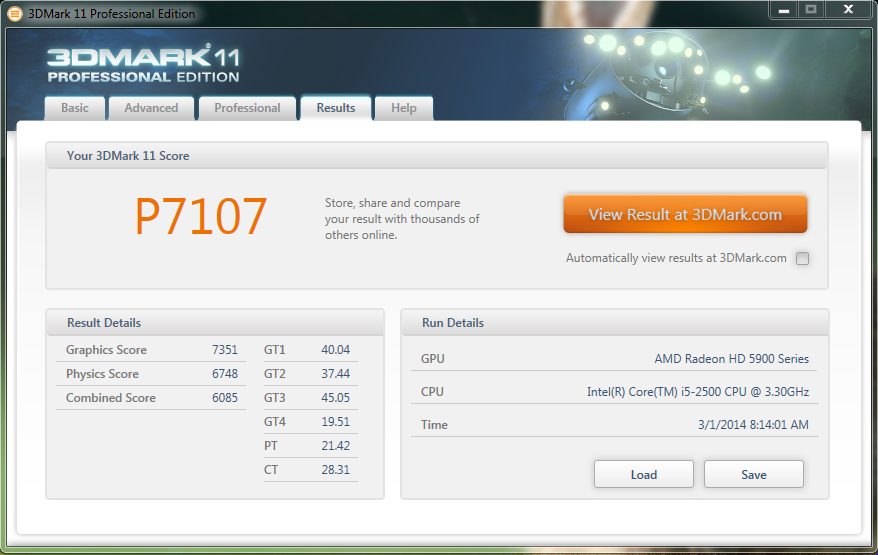This screenshot has height=555, width=878.
Task: Close the 3DMark 11 window
Action: [x=848, y=10]
